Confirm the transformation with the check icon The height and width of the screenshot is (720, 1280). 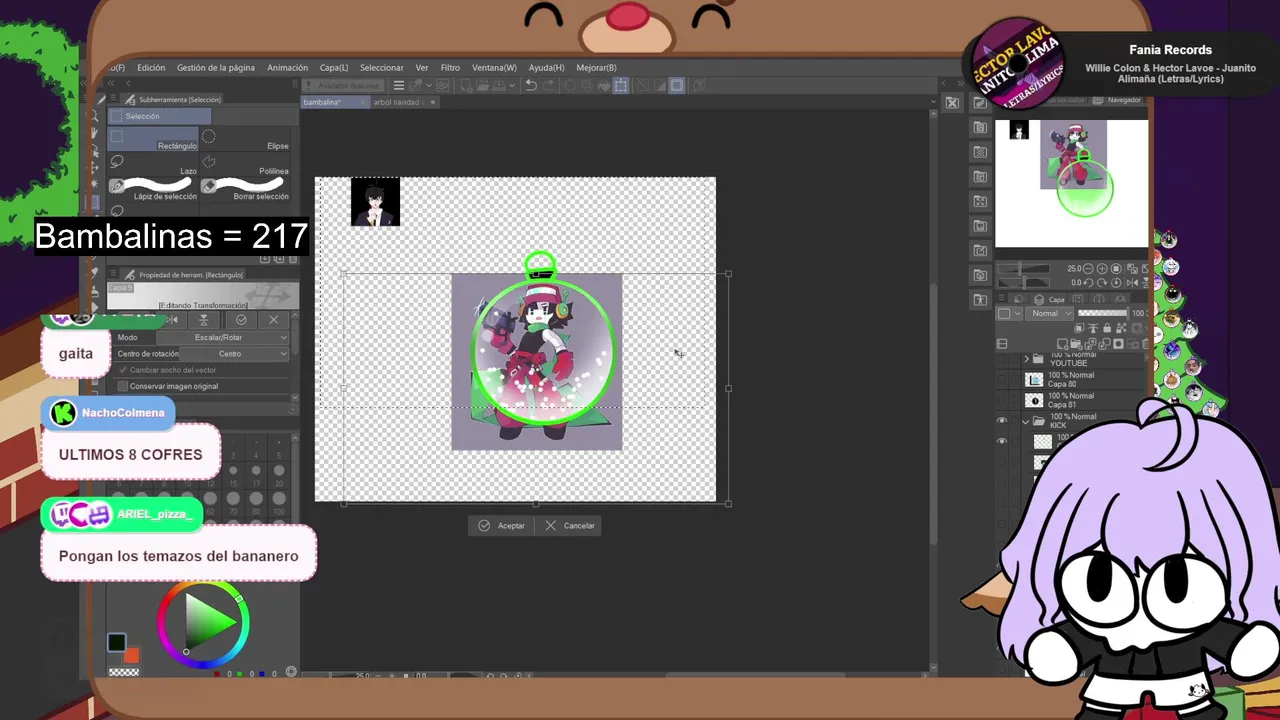(241, 320)
